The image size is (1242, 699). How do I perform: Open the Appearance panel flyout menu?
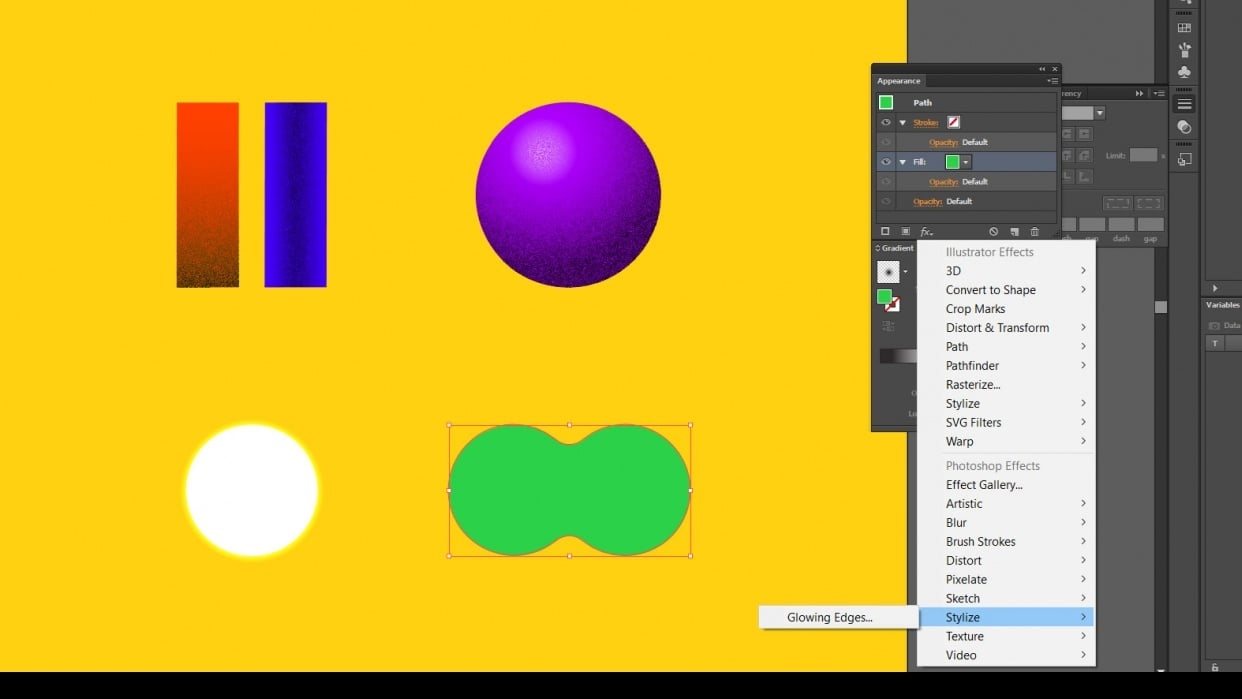1053,80
